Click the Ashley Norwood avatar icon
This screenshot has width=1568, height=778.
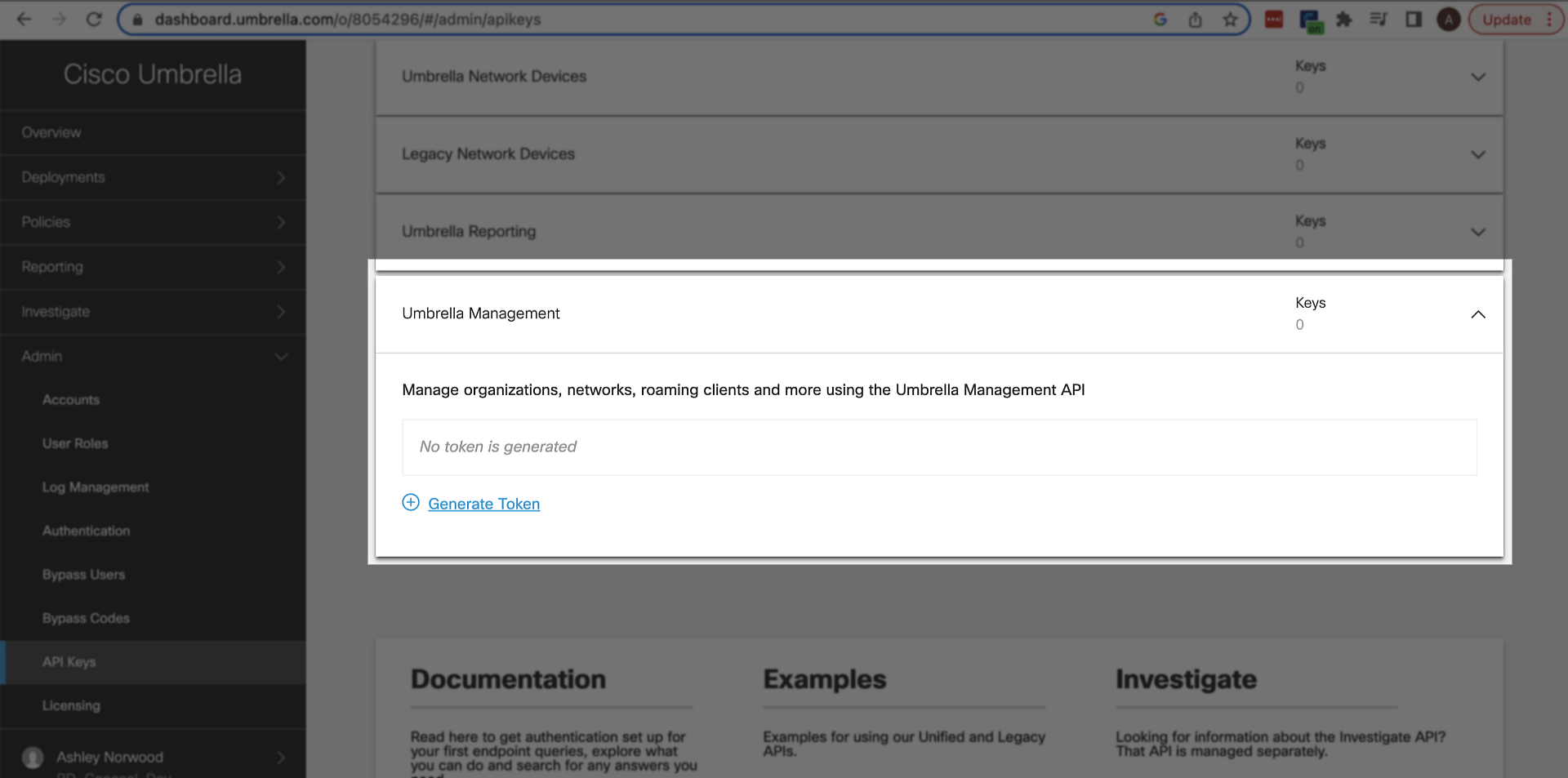[x=33, y=758]
